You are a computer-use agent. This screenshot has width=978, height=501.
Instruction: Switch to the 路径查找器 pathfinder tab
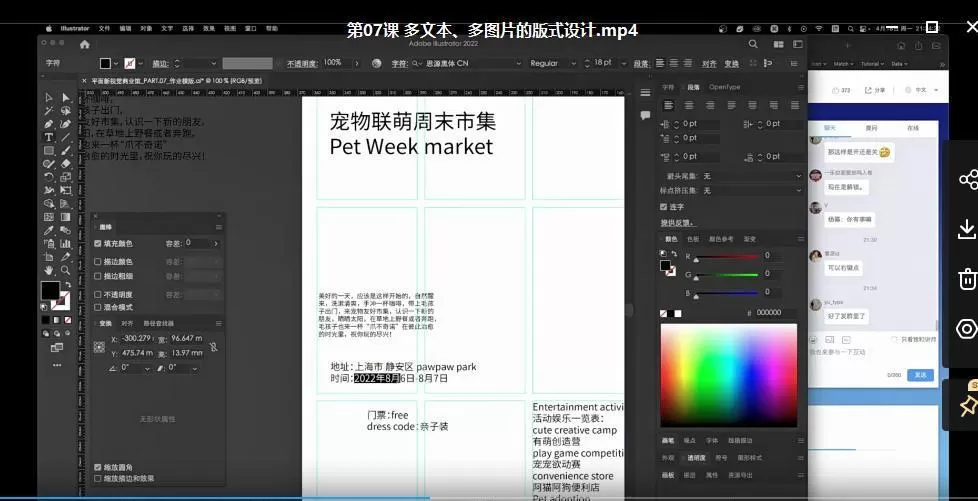(159, 323)
